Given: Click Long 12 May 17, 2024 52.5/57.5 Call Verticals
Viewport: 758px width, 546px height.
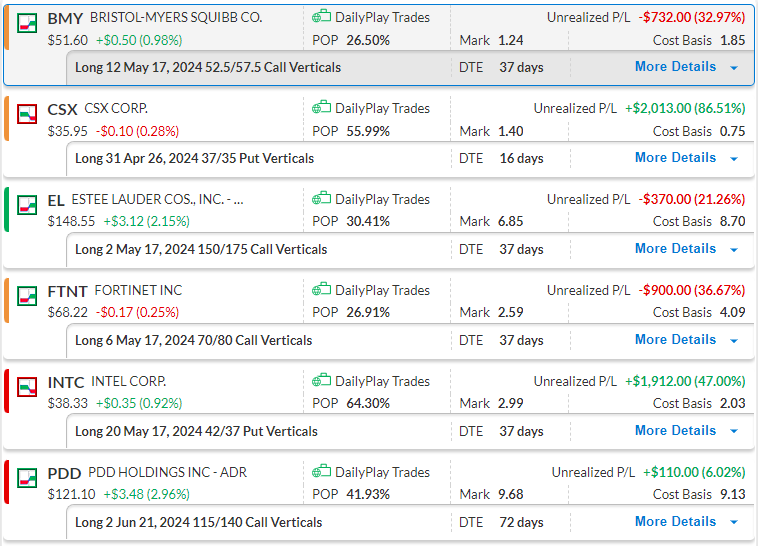Looking at the screenshot, I should pos(208,67).
